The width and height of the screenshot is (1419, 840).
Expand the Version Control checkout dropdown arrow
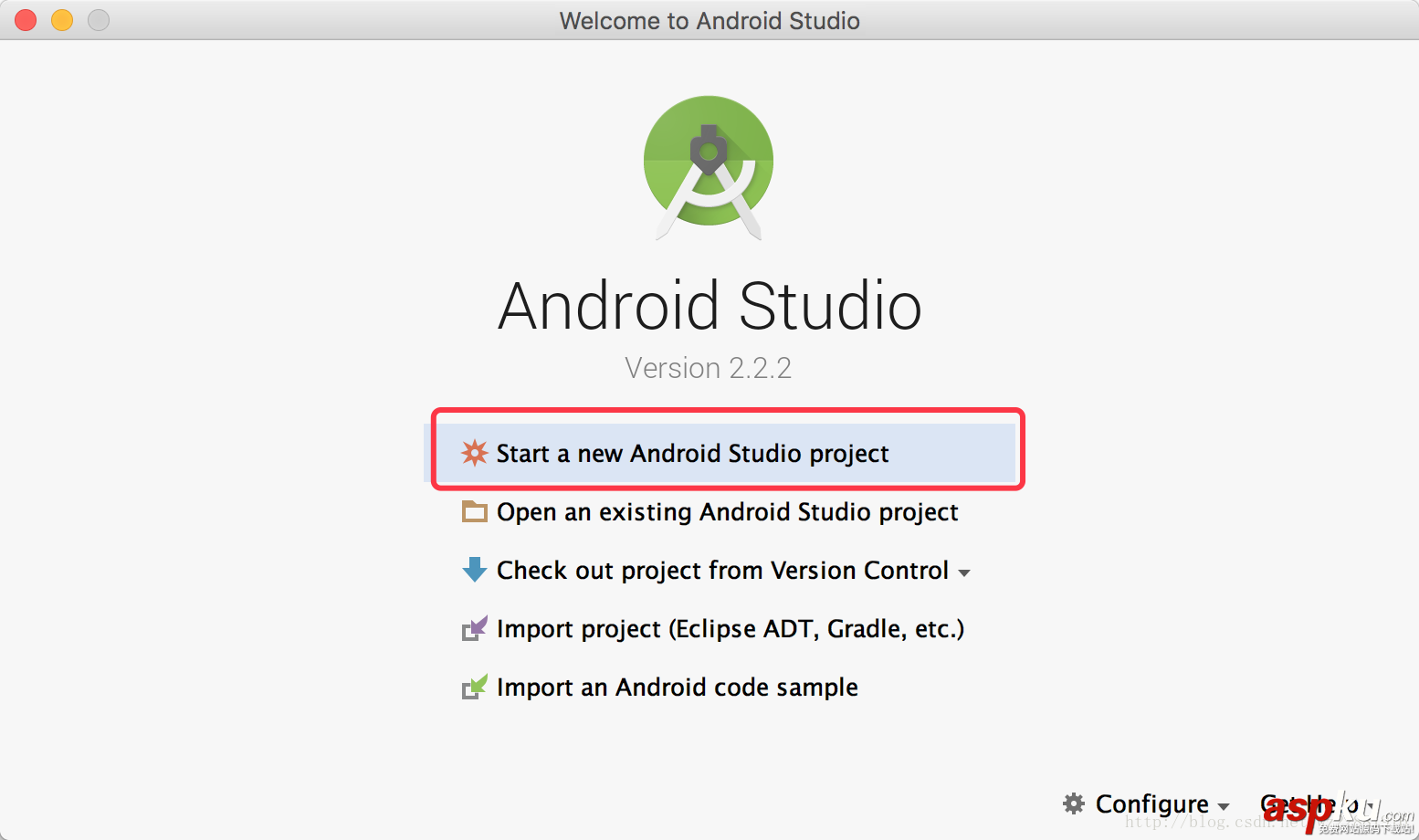click(966, 572)
